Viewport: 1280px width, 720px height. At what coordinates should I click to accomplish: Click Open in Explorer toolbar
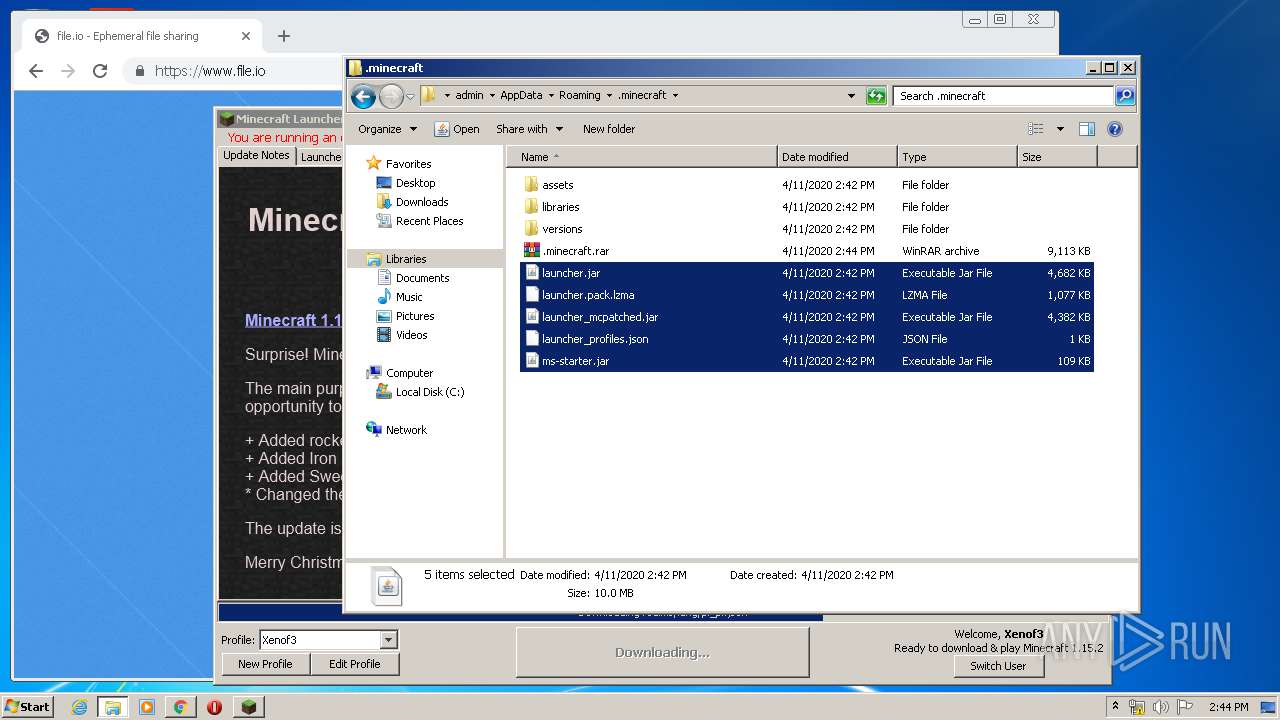pyautogui.click(x=457, y=129)
